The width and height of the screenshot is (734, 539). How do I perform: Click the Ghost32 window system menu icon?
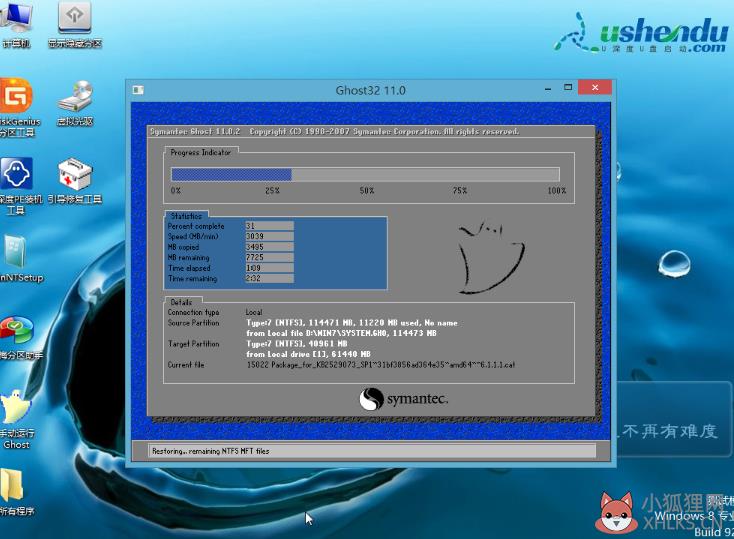click(x=138, y=90)
